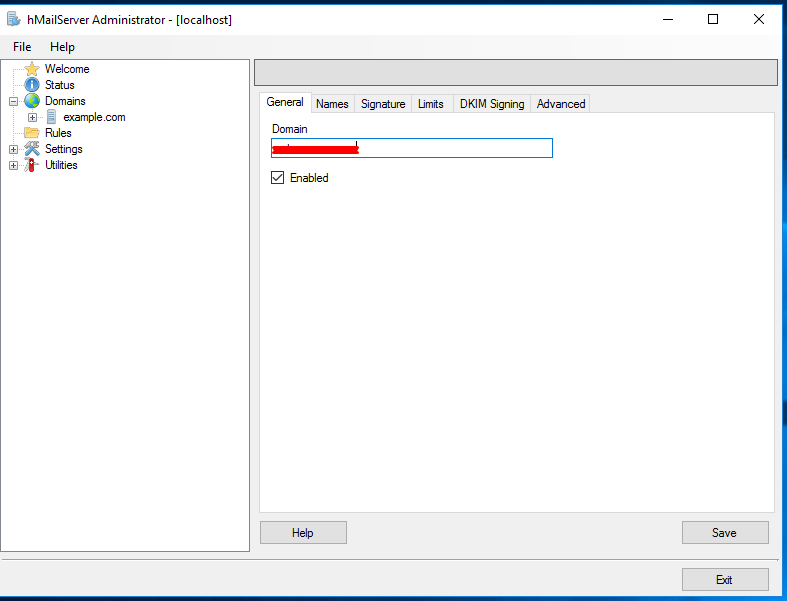Select Settings label in the tree

click(x=64, y=149)
